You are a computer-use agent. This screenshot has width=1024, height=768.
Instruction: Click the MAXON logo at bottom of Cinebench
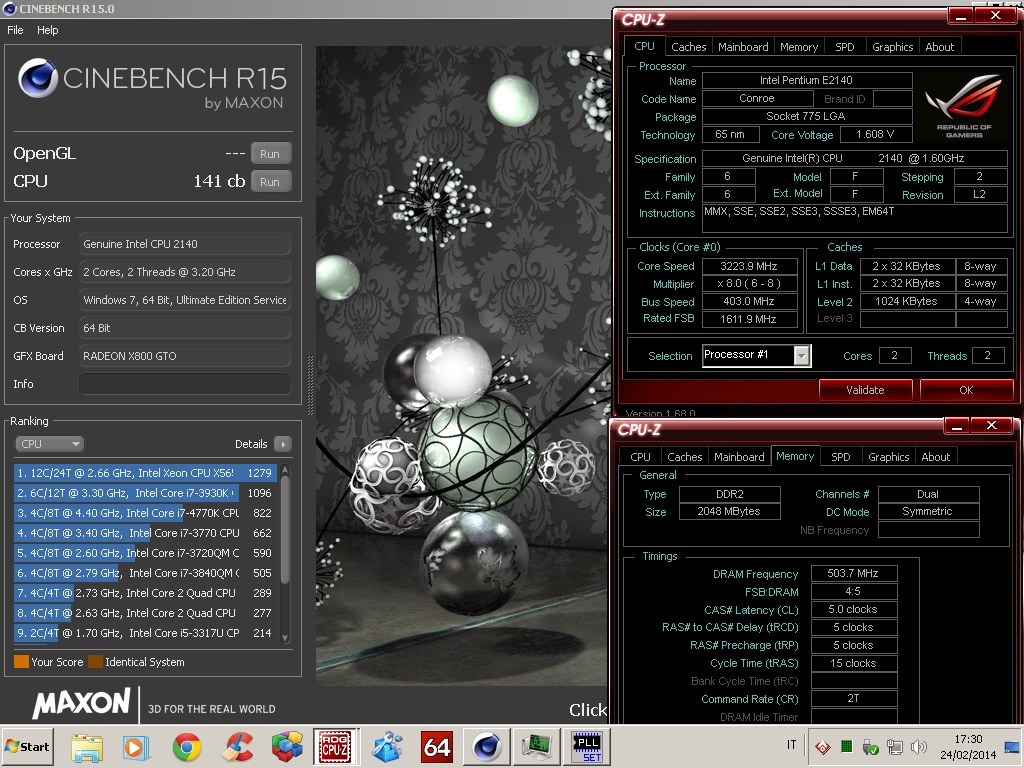pos(82,704)
